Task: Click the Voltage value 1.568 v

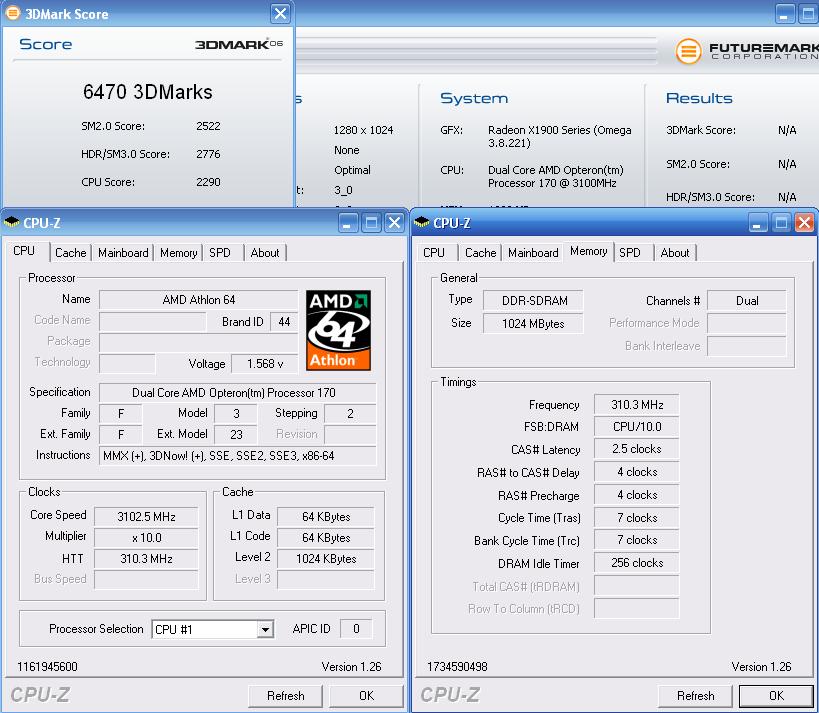Action: [x=265, y=364]
